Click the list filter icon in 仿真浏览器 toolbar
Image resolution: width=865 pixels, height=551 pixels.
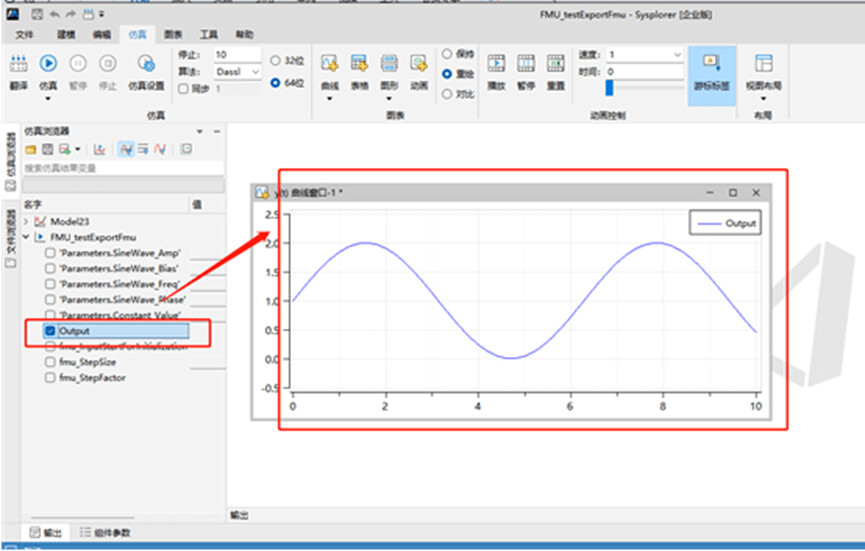pyautogui.click(x=143, y=149)
